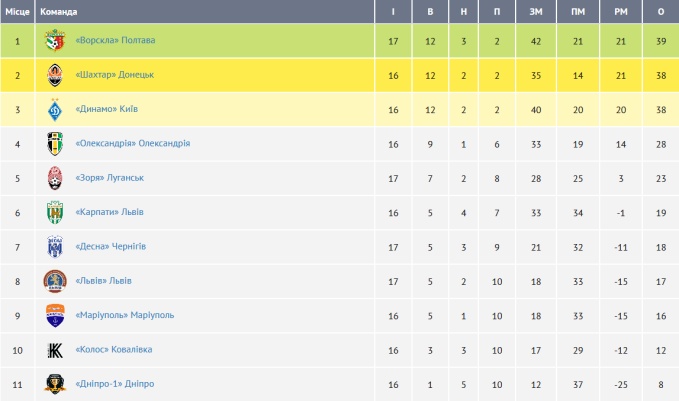679x401 pixels.
Task: Click the Mariupol club emblem
Action: 55,315
